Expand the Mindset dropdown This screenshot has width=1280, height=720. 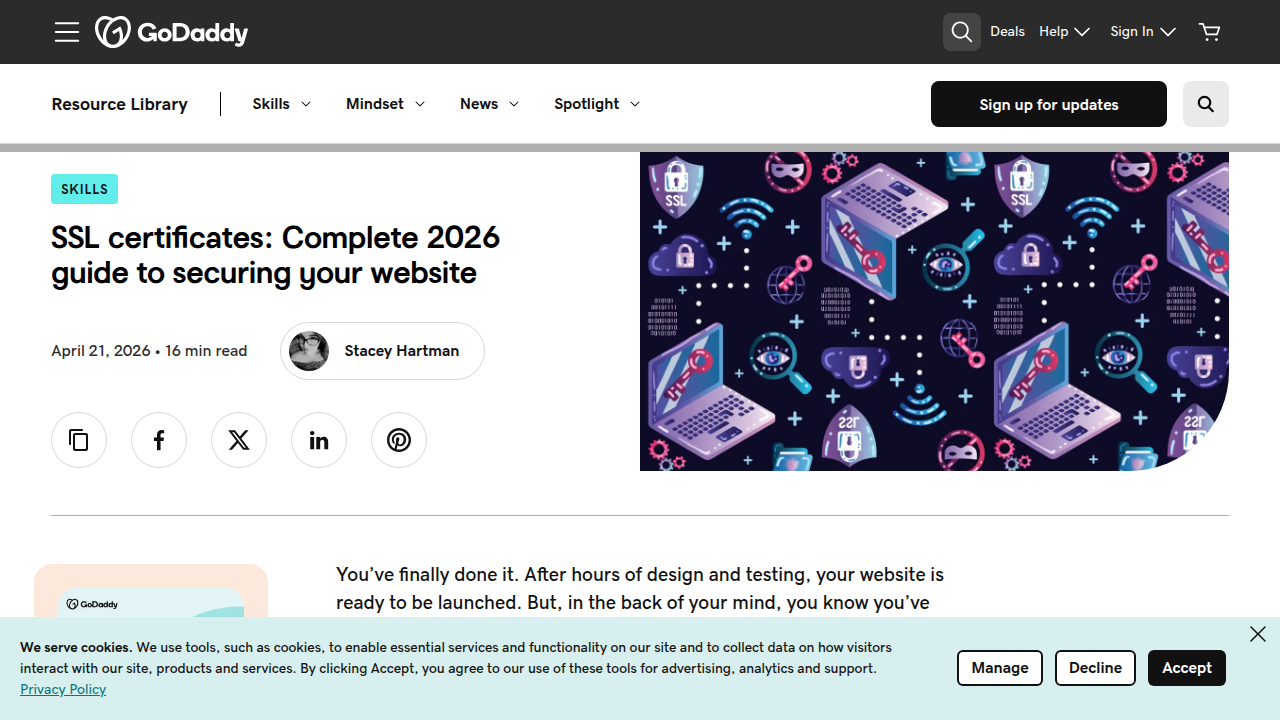pyautogui.click(x=386, y=104)
